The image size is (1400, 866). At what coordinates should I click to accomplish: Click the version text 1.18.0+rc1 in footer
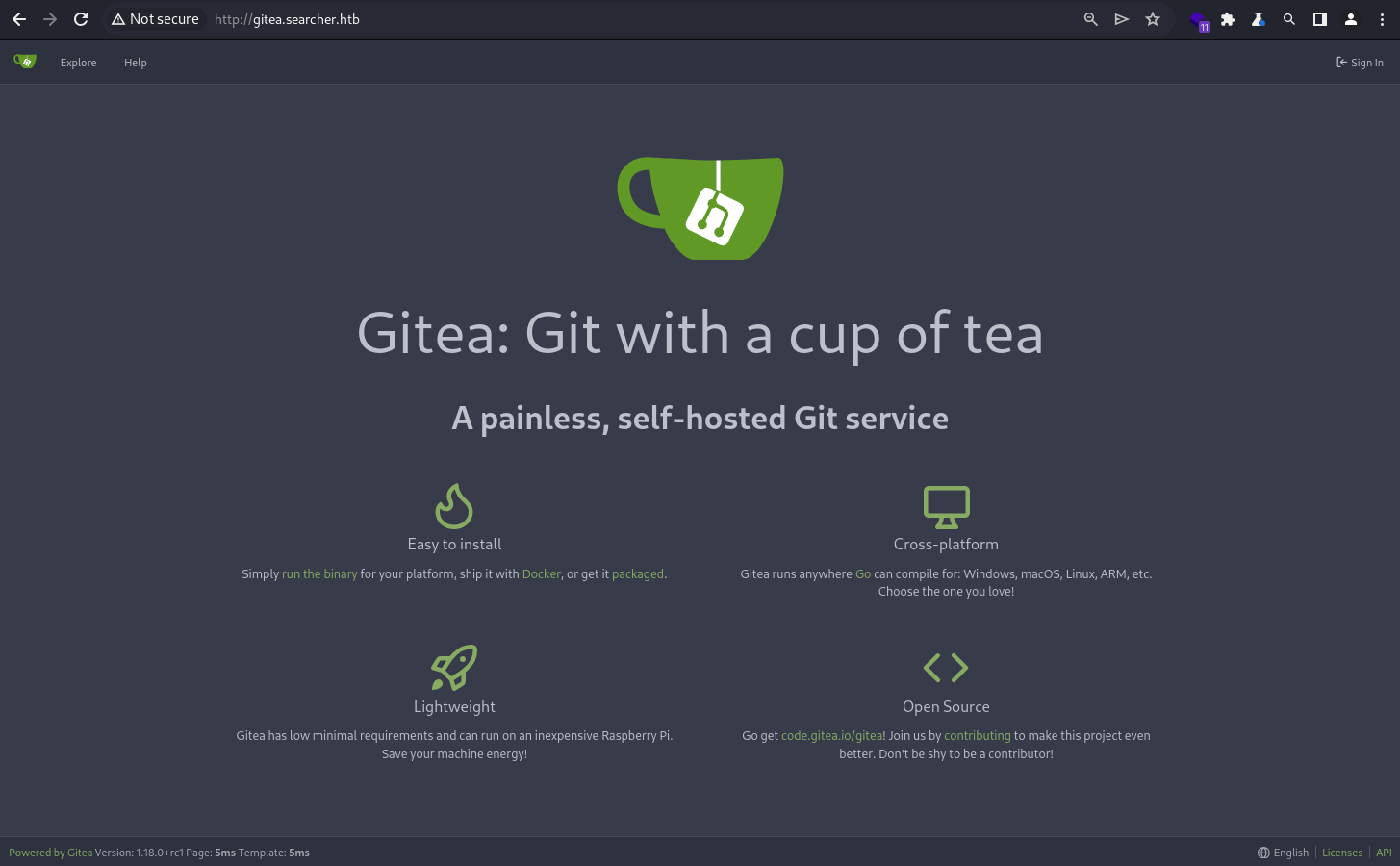pos(159,853)
